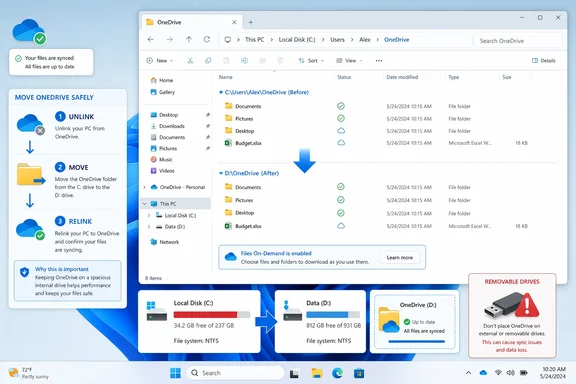The width and height of the screenshot is (576, 384).
Task: Click 'Local Disk (C:)' in the address breadcrumb
Action: click(x=297, y=40)
